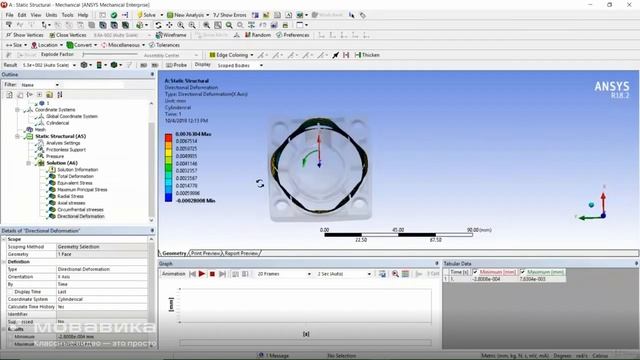
Task: Click the Zoom tool magnifier icon
Action: pos(180,25)
